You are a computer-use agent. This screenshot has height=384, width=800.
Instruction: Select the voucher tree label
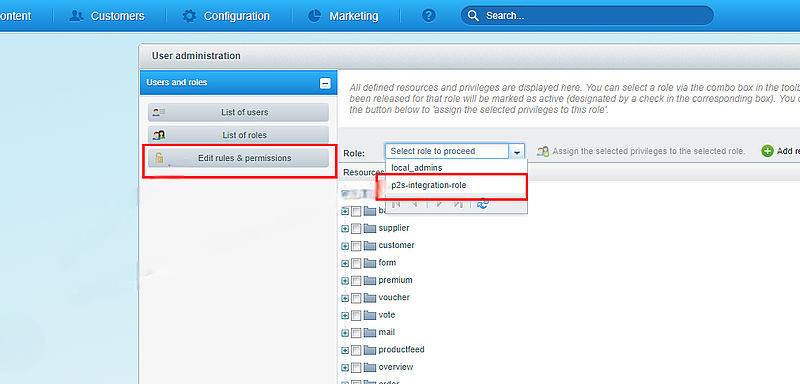(x=394, y=297)
